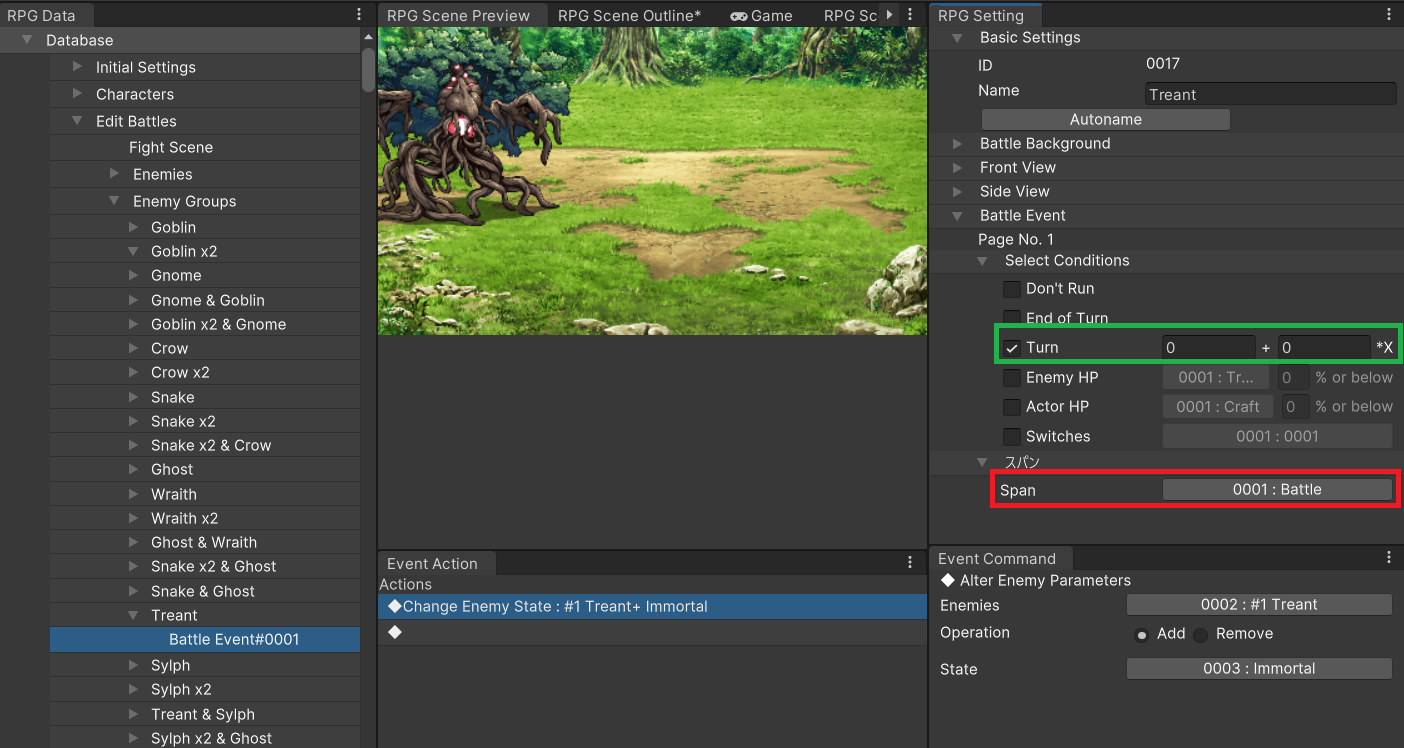The image size is (1404, 748).
Task: Open the Span dropdown showing Battle
Action: (1277, 490)
